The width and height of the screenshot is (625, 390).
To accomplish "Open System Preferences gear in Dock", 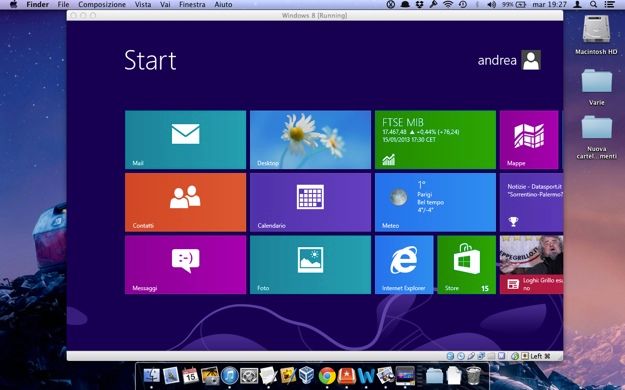I will coord(249,375).
